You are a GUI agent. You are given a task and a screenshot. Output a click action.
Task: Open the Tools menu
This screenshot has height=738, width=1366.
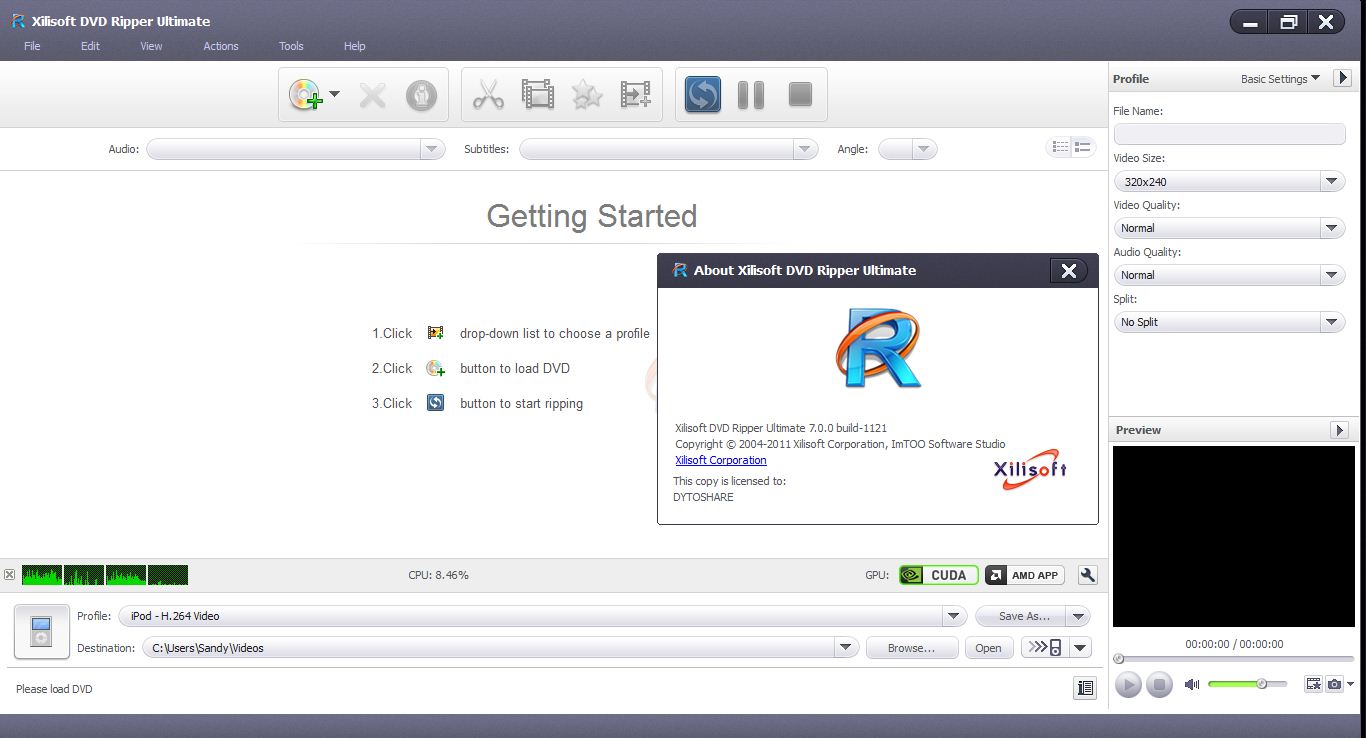[291, 46]
